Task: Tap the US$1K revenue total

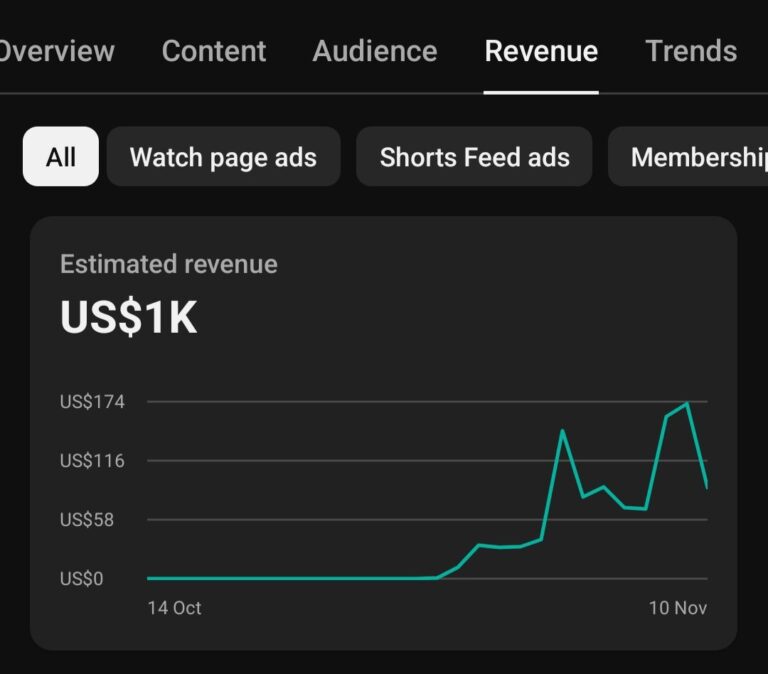Action: point(128,318)
